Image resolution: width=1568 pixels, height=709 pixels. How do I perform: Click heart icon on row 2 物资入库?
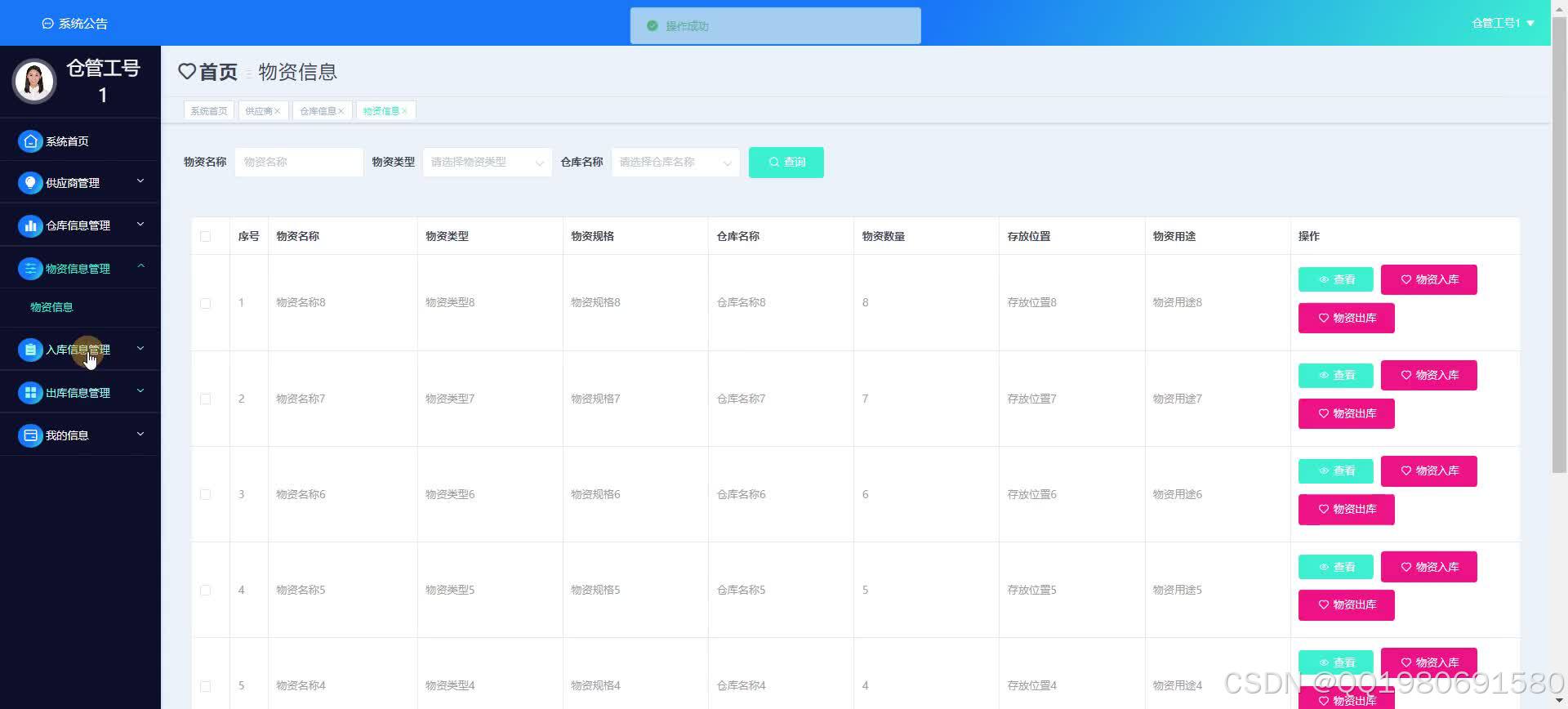coord(1406,375)
